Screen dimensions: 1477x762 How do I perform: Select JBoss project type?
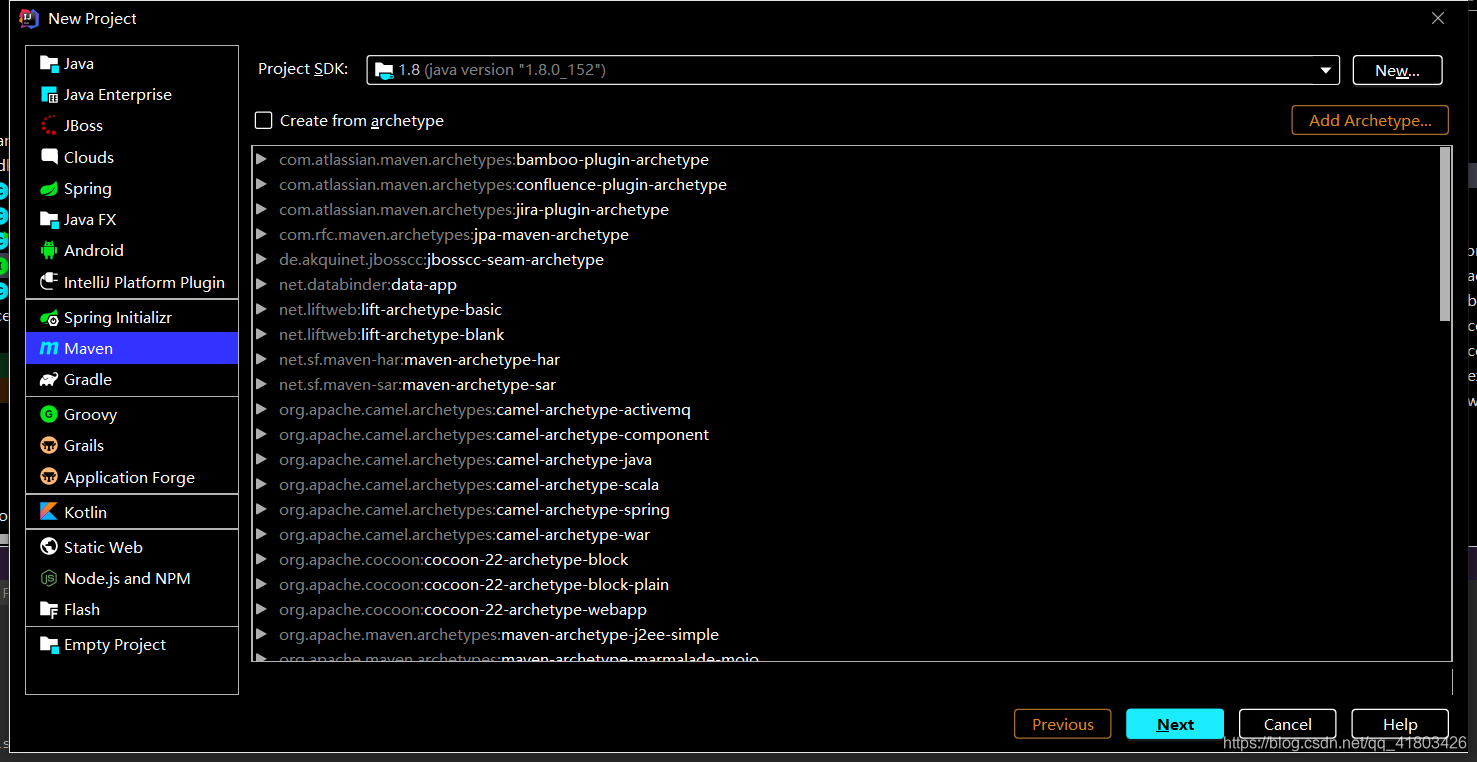[x=132, y=126]
